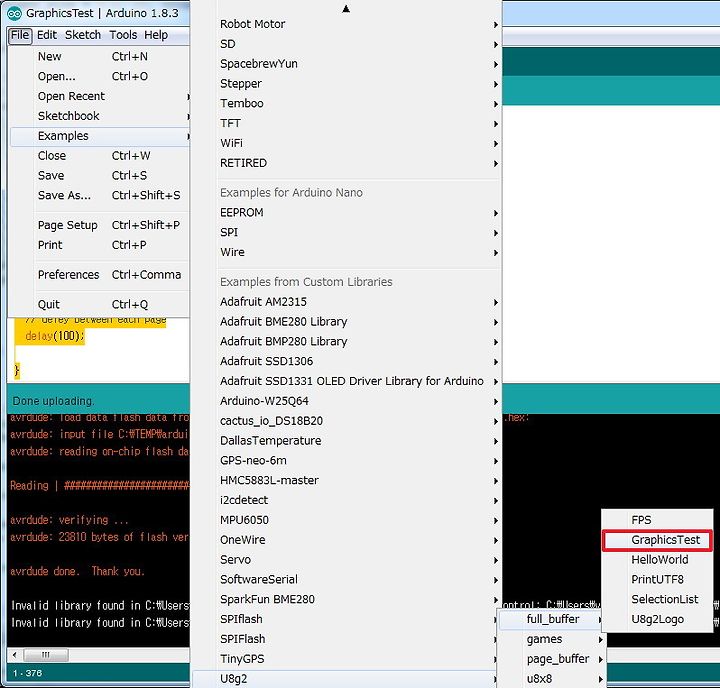Open Adafruit BMP280 Library examples
The image size is (720, 688).
point(347,341)
